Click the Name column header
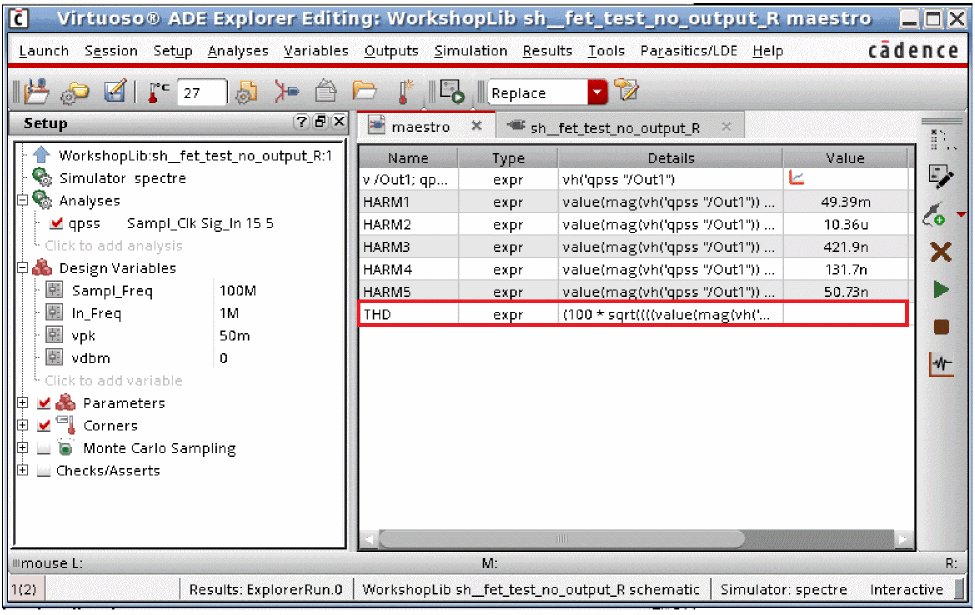This screenshot has height=615, width=975. coord(409,158)
